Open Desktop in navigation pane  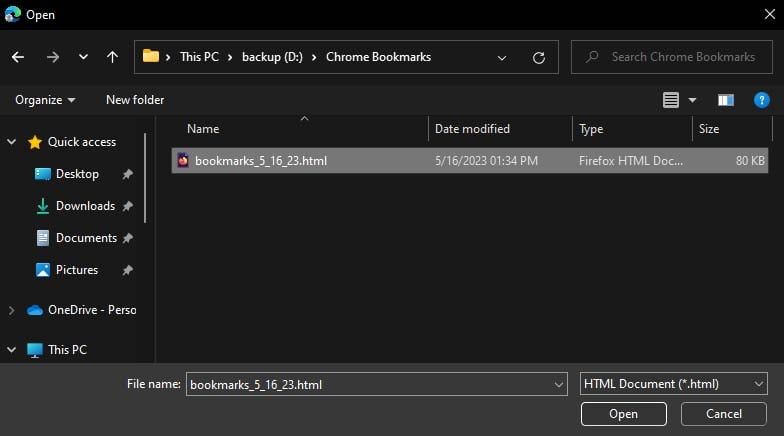pyautogui.click(x=77, y=174)
